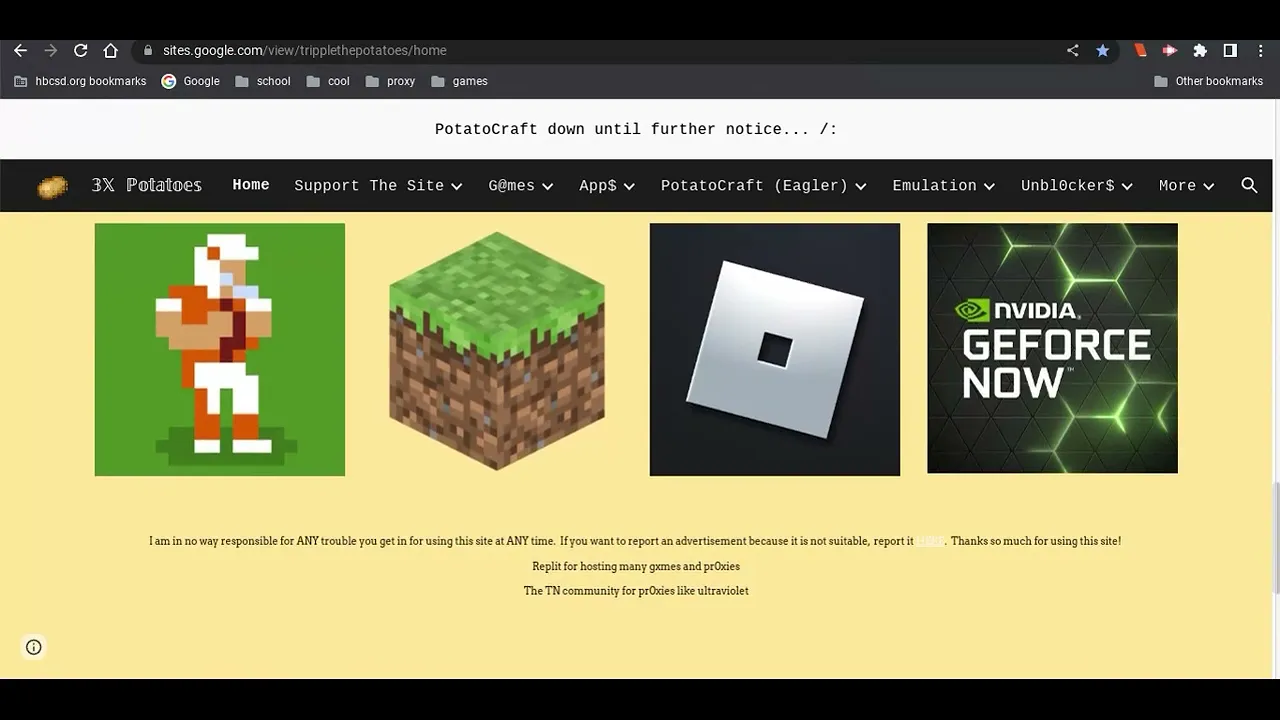
Task: Open site search with the magnifier icon
Action: tap(1249, 185)
